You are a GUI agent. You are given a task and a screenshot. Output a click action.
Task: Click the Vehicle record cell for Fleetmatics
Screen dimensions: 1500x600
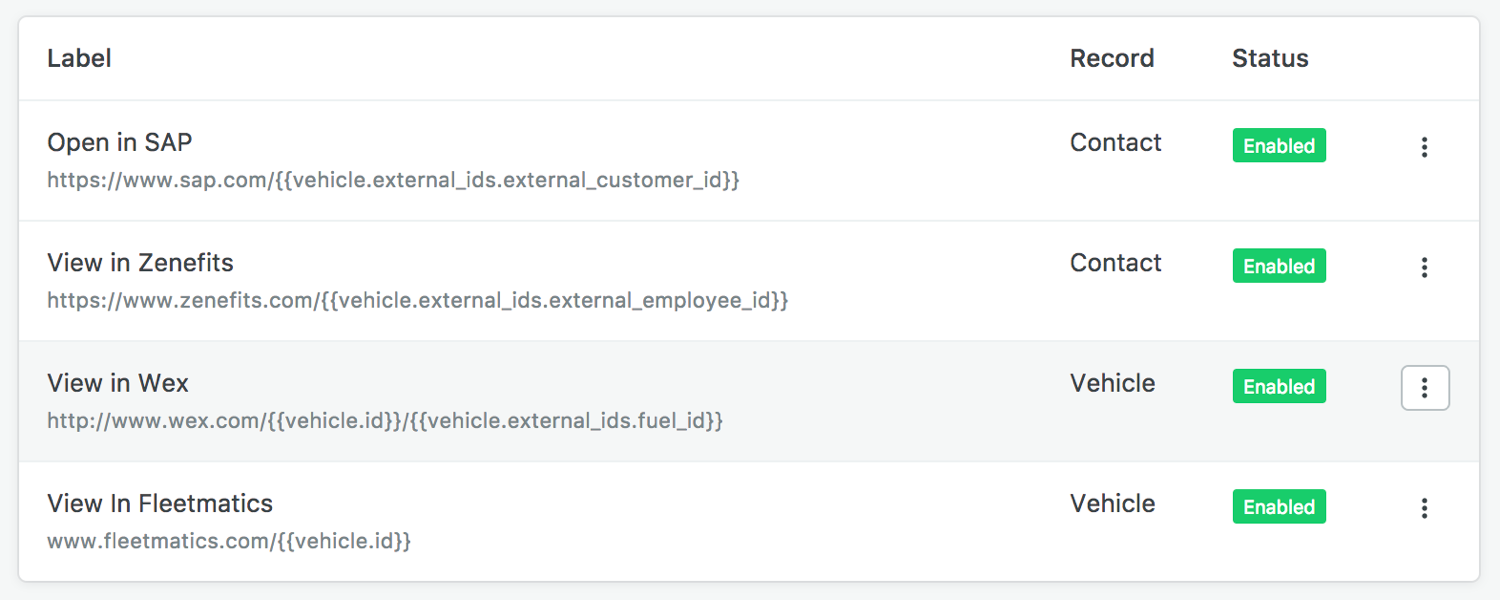[1112, 503]
